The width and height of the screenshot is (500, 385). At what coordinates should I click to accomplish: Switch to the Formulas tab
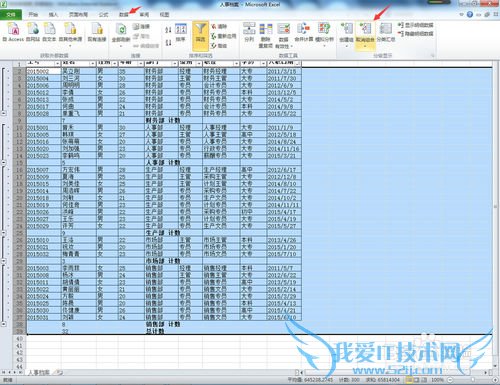[x=104, y=15]
